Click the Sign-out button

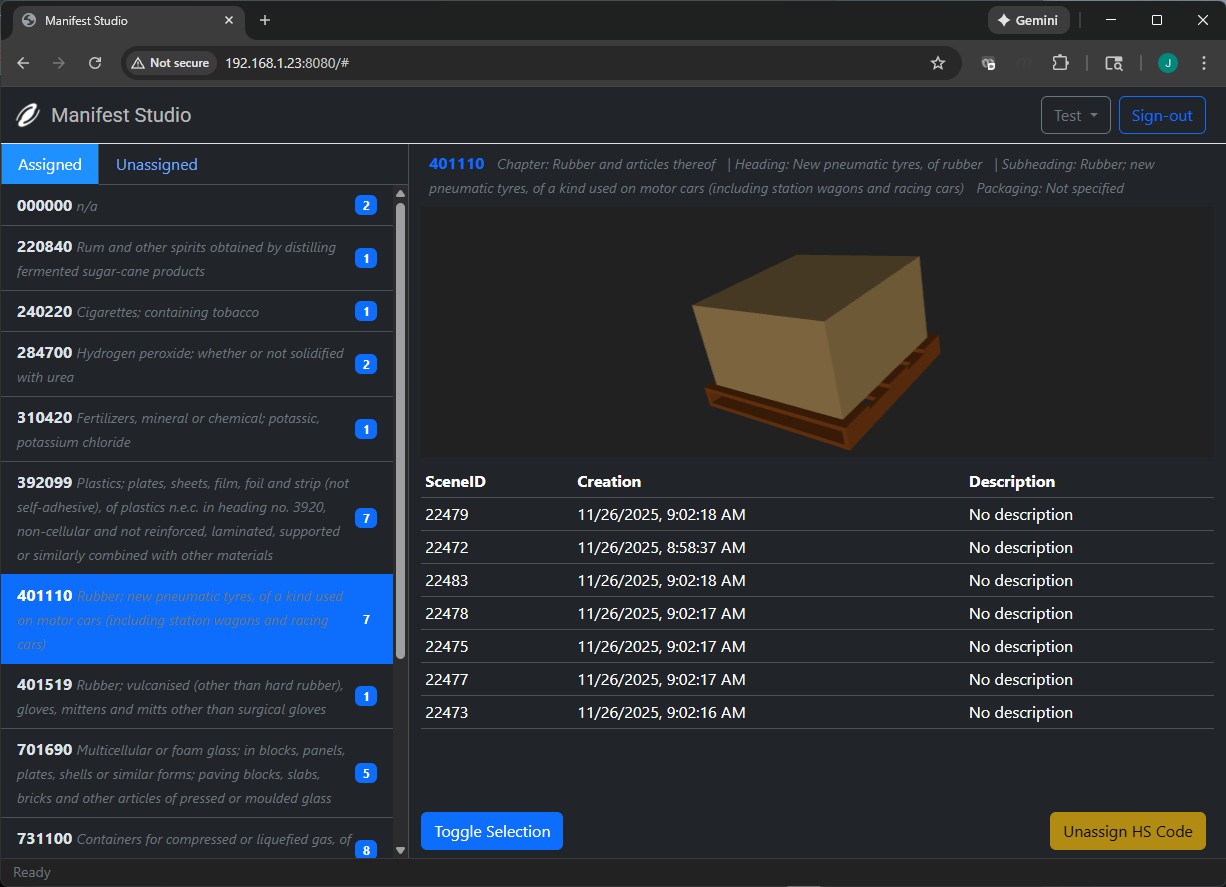tap(1161, 116)
